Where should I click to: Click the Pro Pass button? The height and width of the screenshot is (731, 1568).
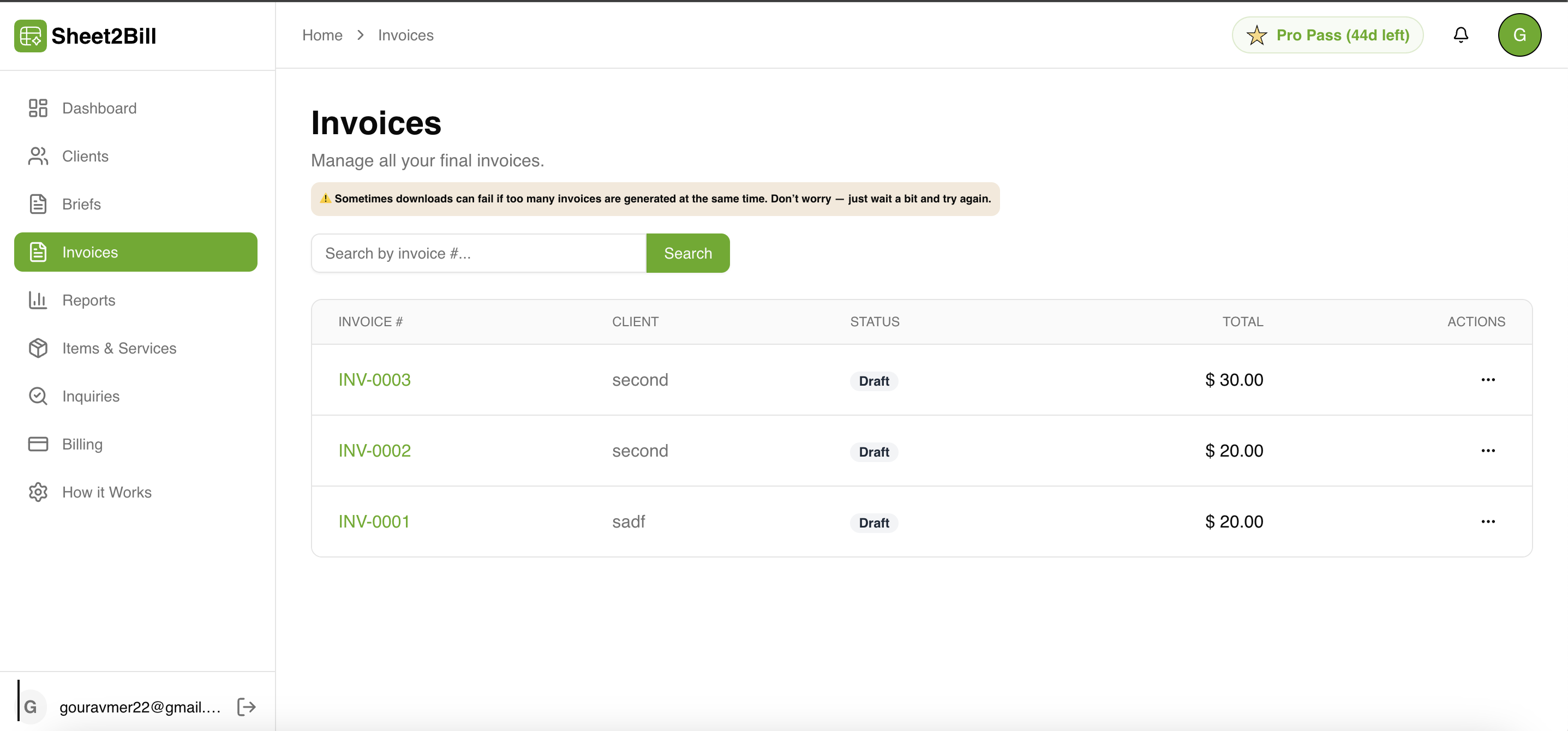(1327, 35)
